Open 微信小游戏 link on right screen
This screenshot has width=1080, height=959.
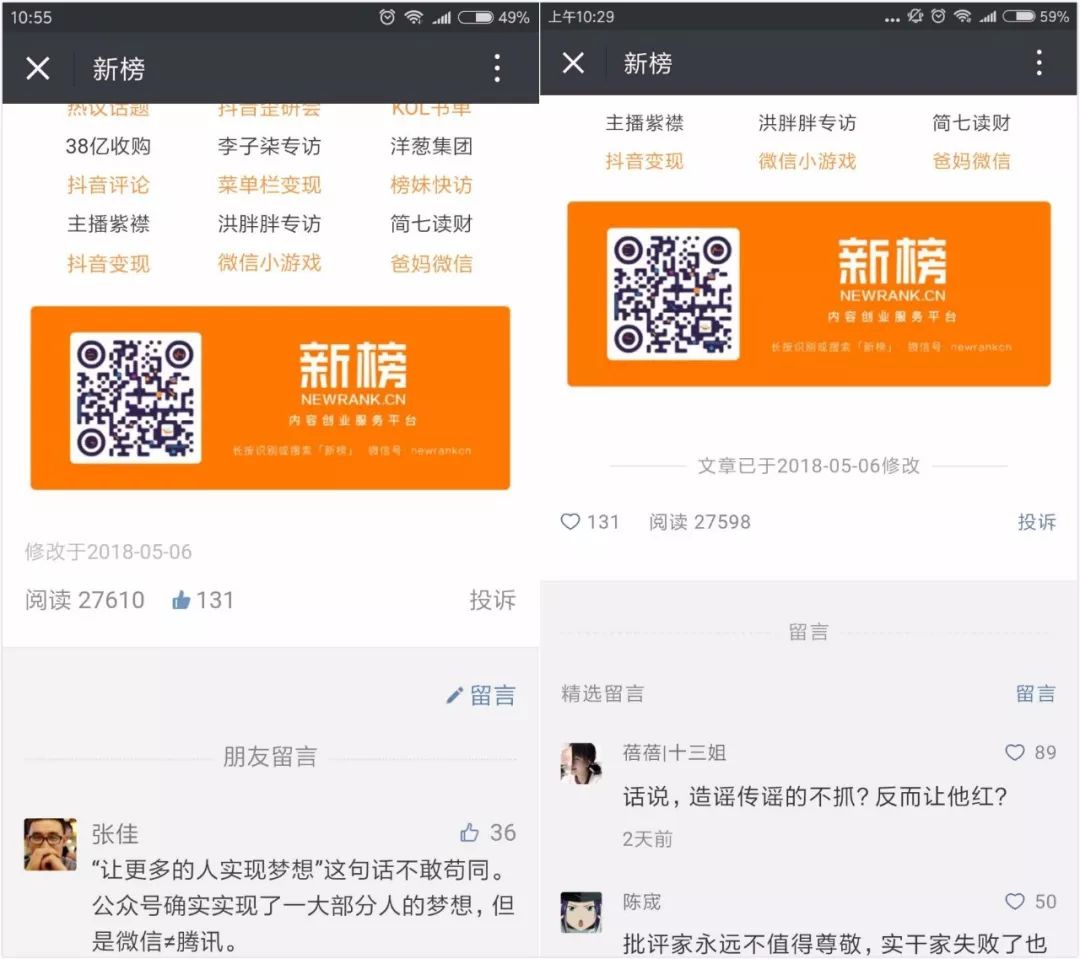click(807, 161)
